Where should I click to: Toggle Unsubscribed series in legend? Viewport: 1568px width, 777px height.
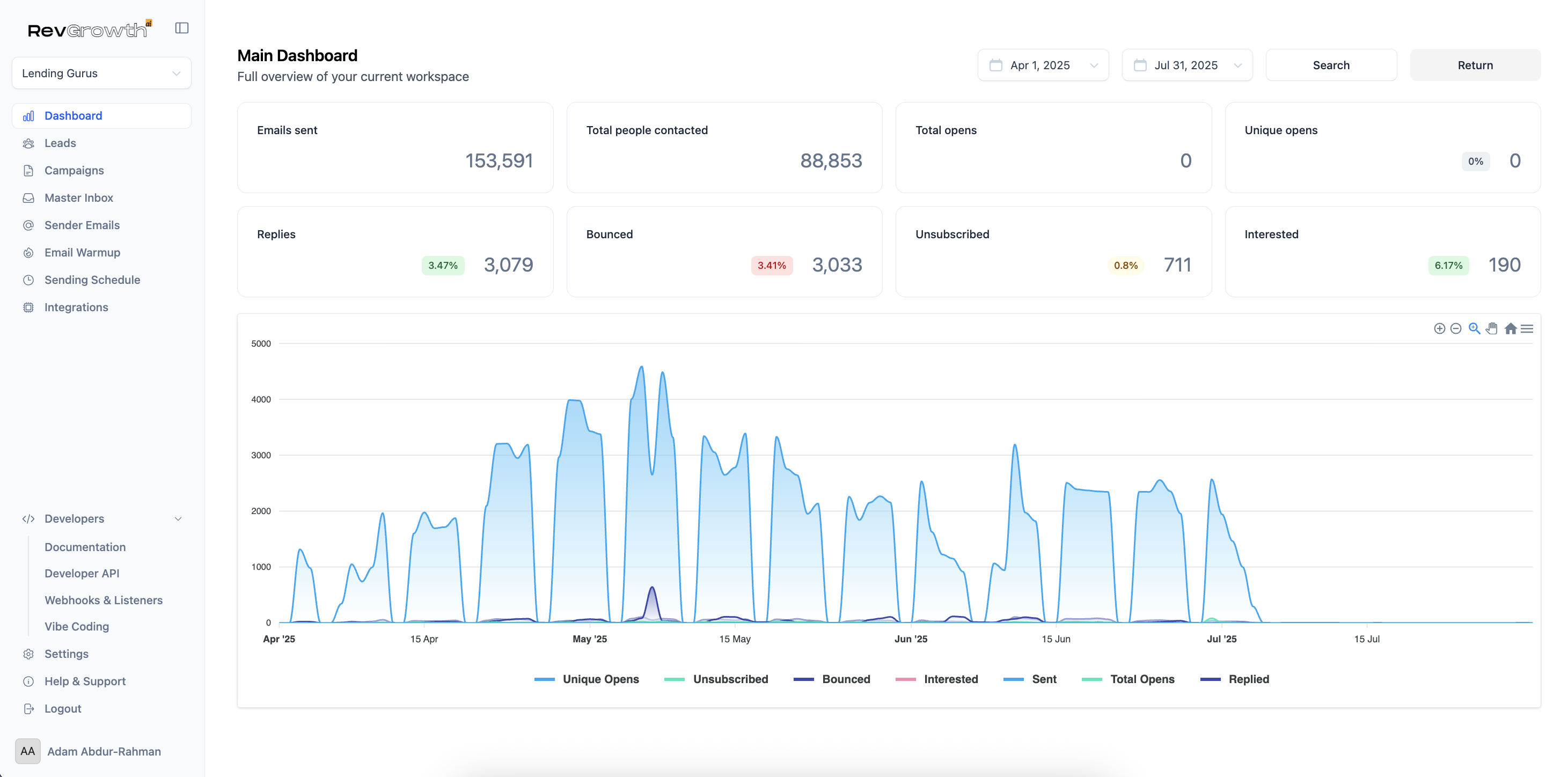pyautogui.click(x=716, y=680)
